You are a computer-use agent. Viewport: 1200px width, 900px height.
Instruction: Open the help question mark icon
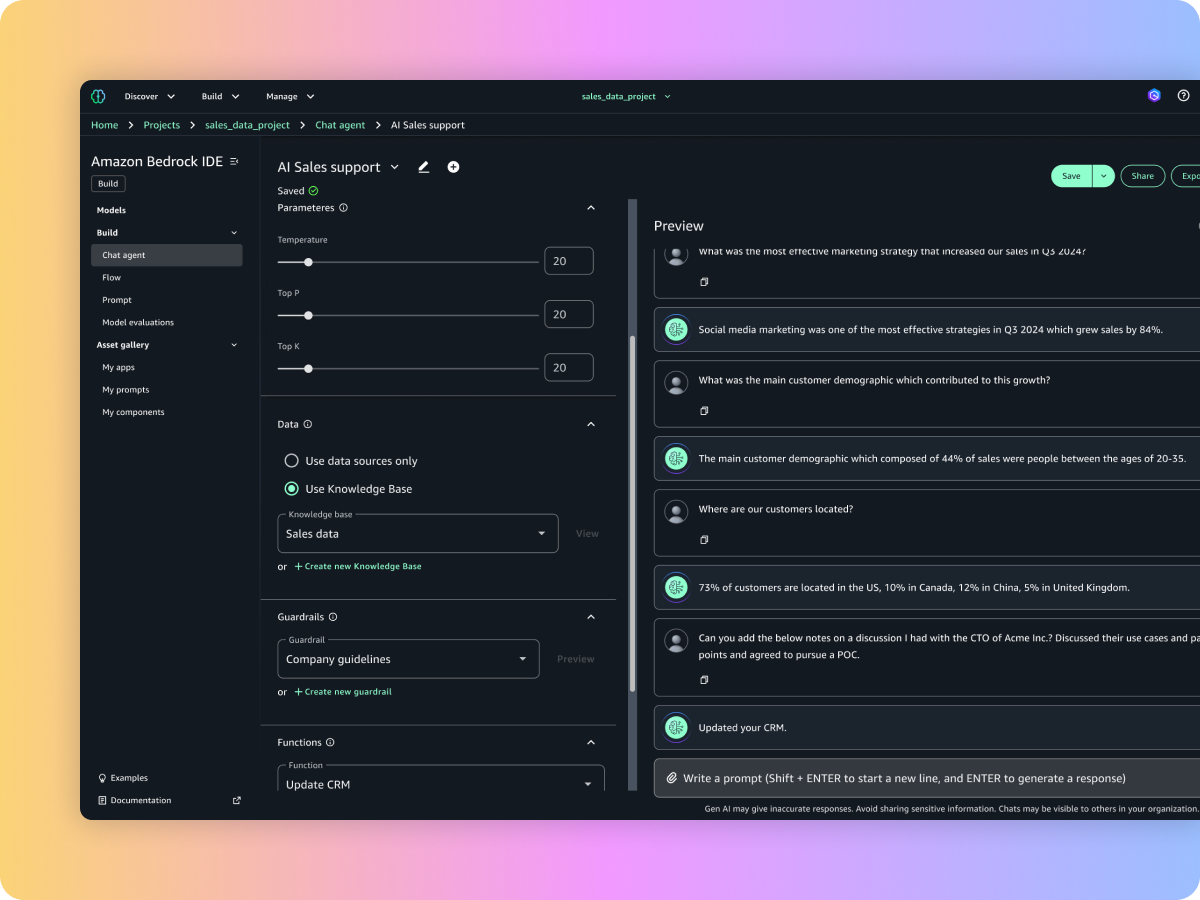pos(1183,96)
